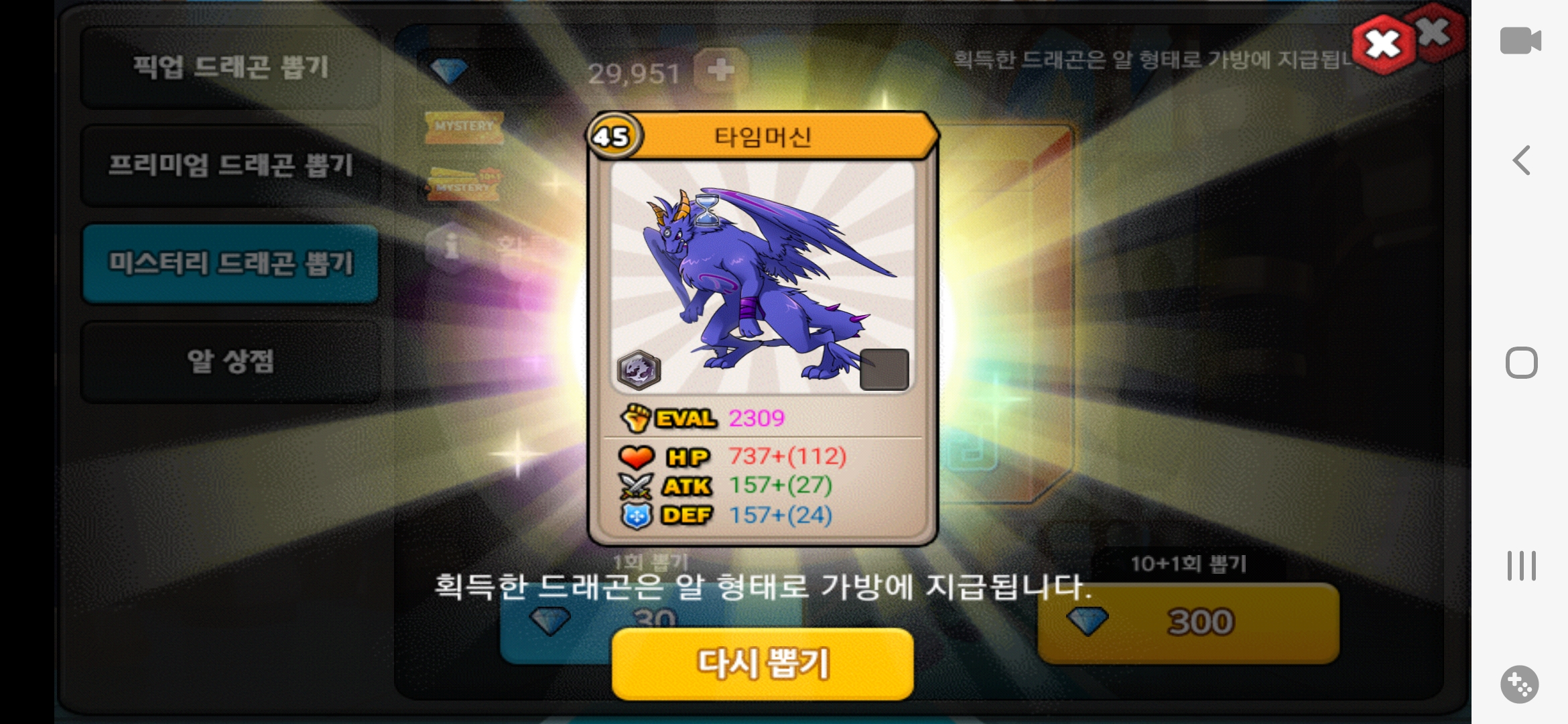Select the 미스터리 드래곤 뽑기 tab
The height and width of the screenshot is (724, 1568).
pyautogui.click(x=230, y=263)
